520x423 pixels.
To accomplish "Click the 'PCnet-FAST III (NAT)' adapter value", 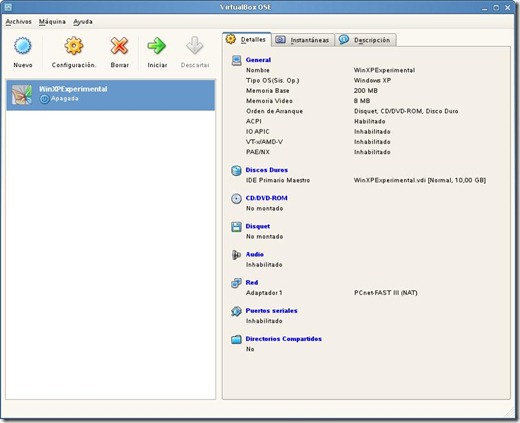I will tap(385, 293).
